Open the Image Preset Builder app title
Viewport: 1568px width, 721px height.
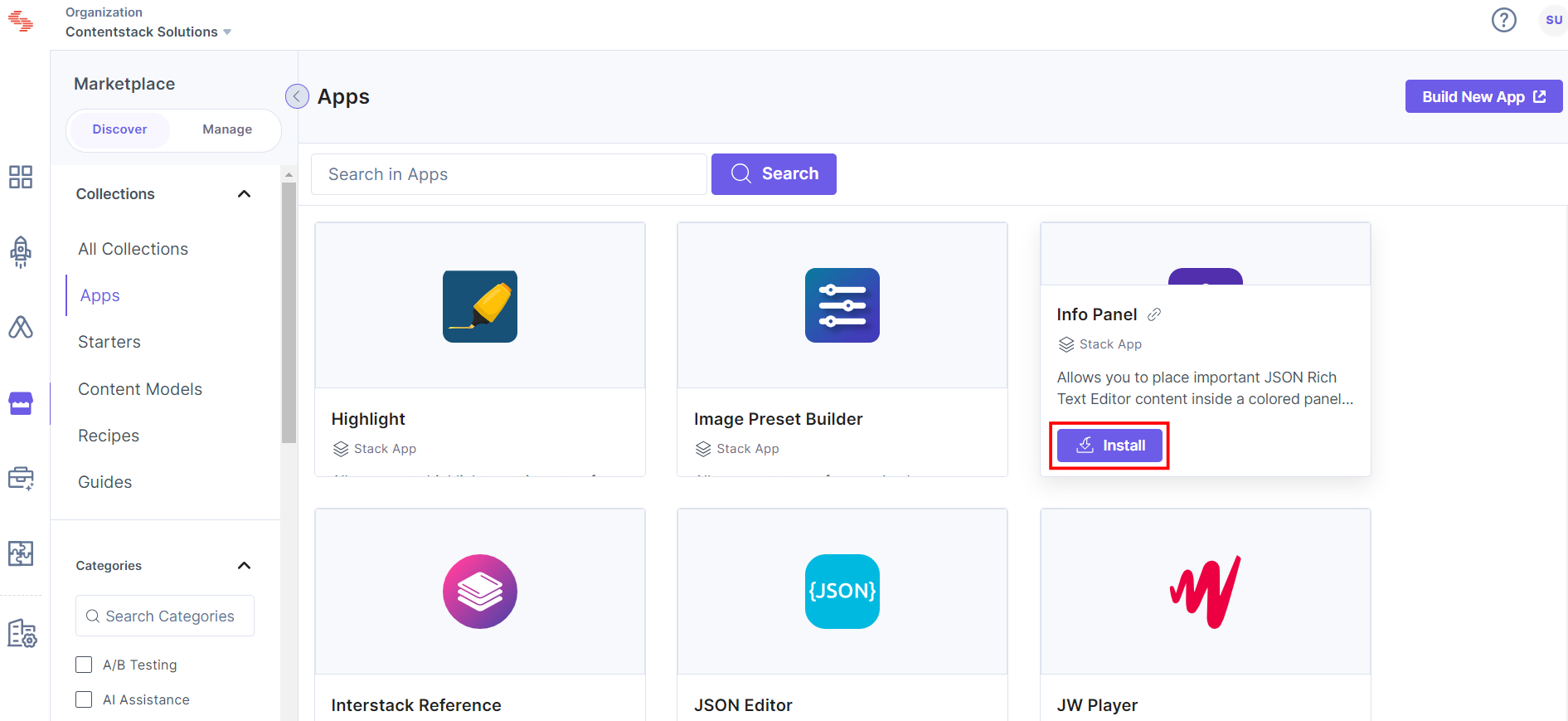pyautogui.click(x=778, y=419)
